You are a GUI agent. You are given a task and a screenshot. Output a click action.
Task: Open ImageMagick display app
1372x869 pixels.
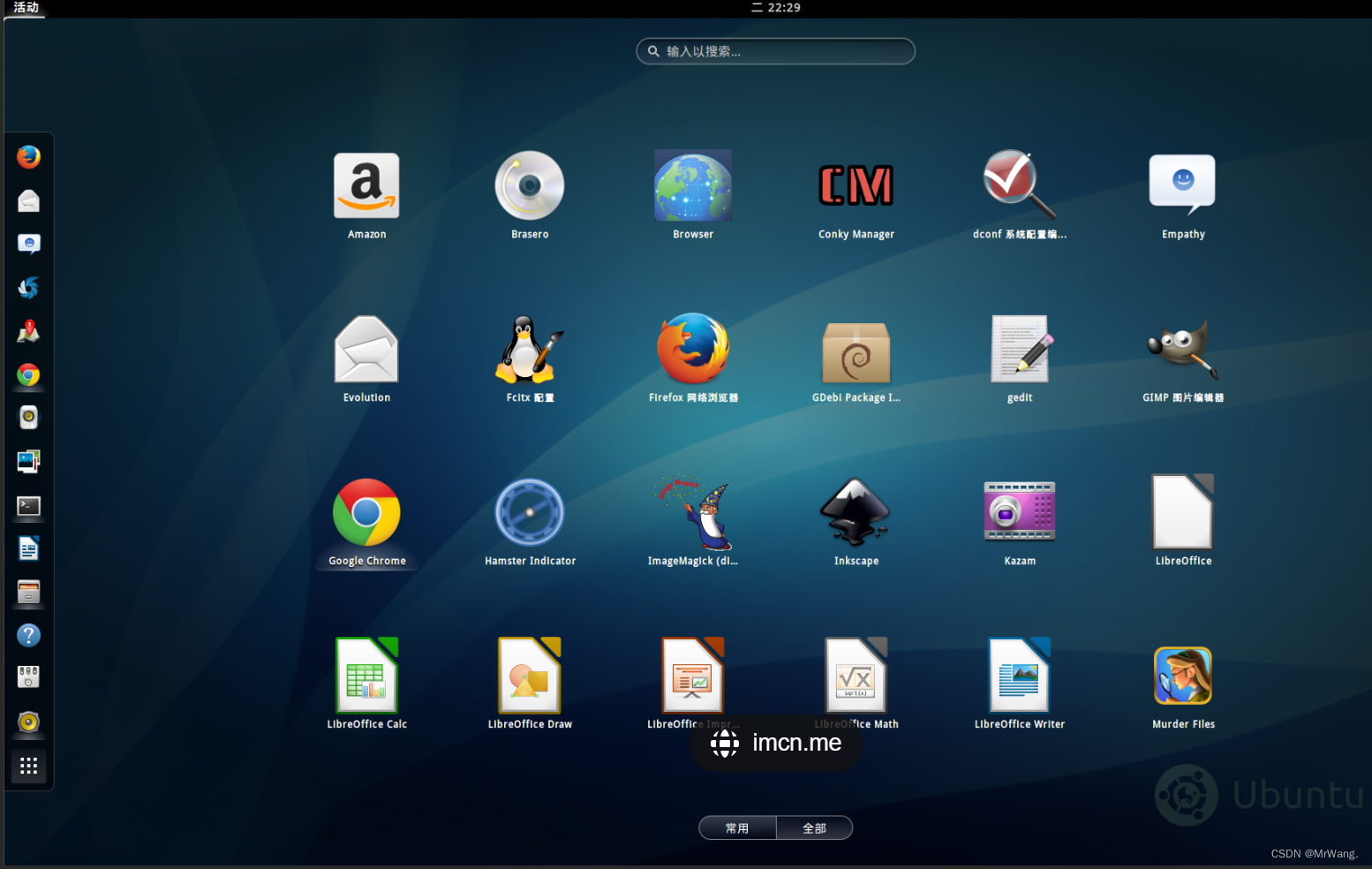click(x=693, y=512)
